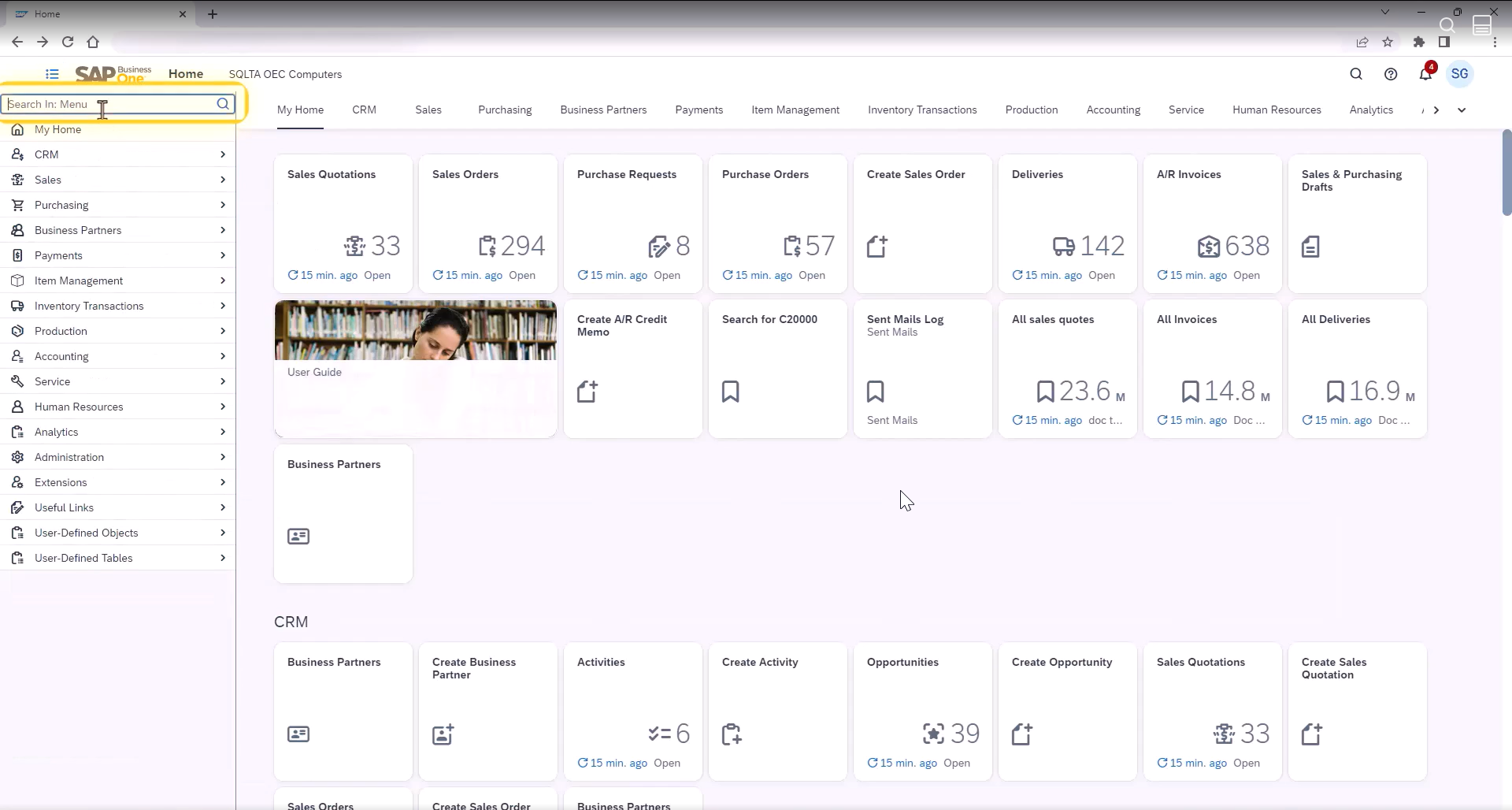The width and height of the screenshot is (1512, 810).
Task: Click the Useful Links icon in sidebar
Action: [x=17, y=507]
